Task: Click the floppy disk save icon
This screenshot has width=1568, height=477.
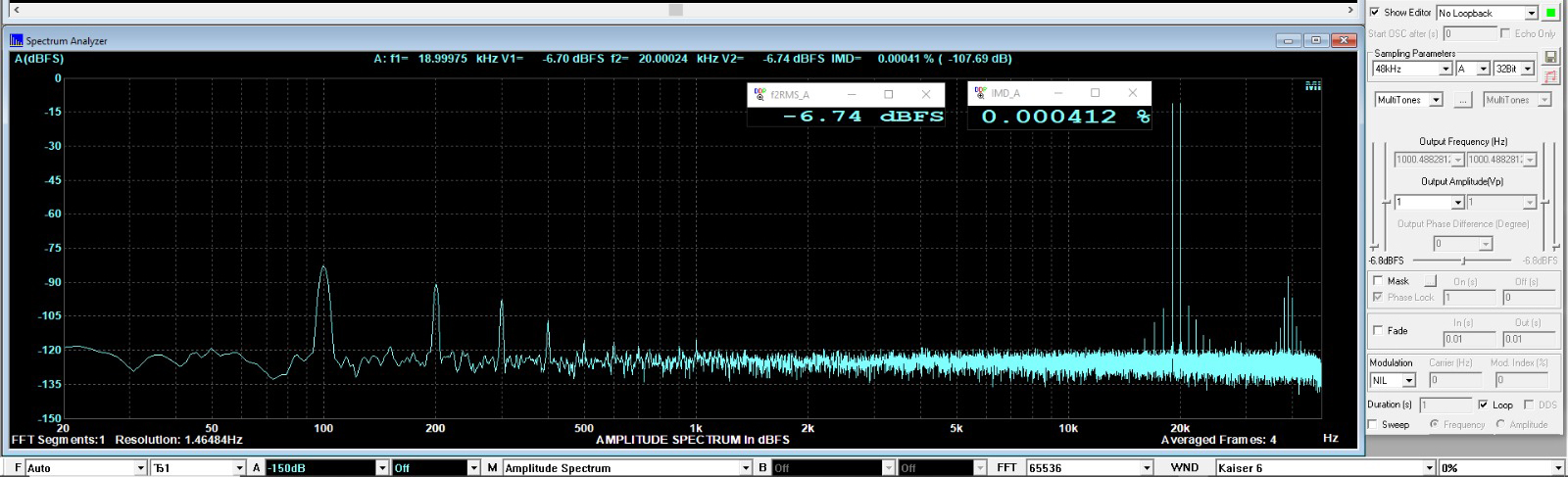Action: 1550,58
